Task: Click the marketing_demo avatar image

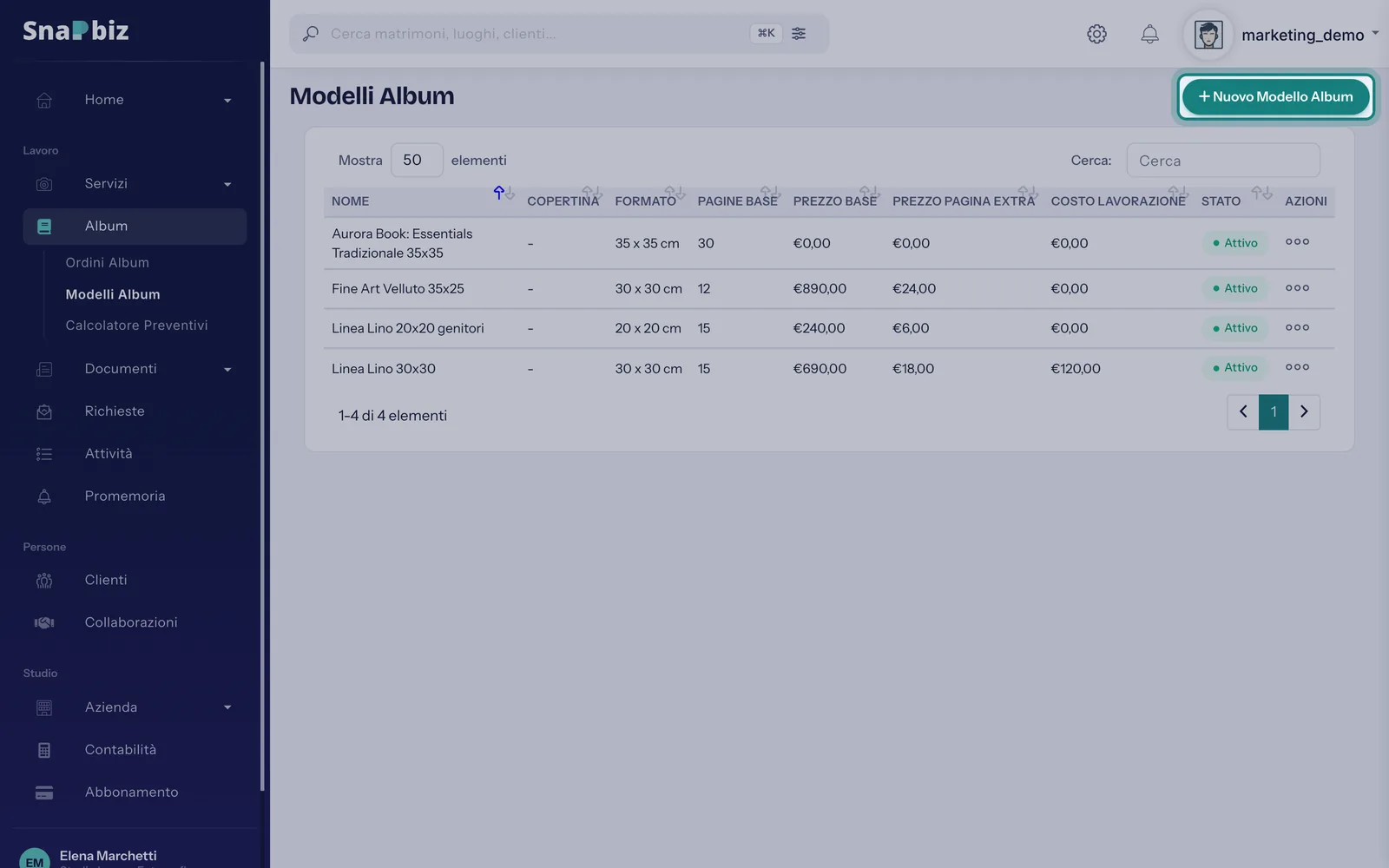Action: [x=1208, y=35]
